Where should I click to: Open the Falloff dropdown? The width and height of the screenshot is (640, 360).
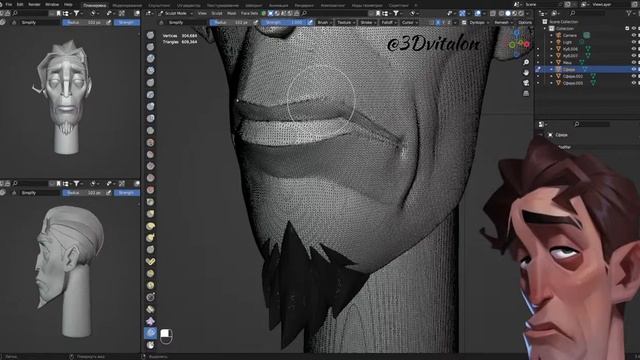(388, 22)
